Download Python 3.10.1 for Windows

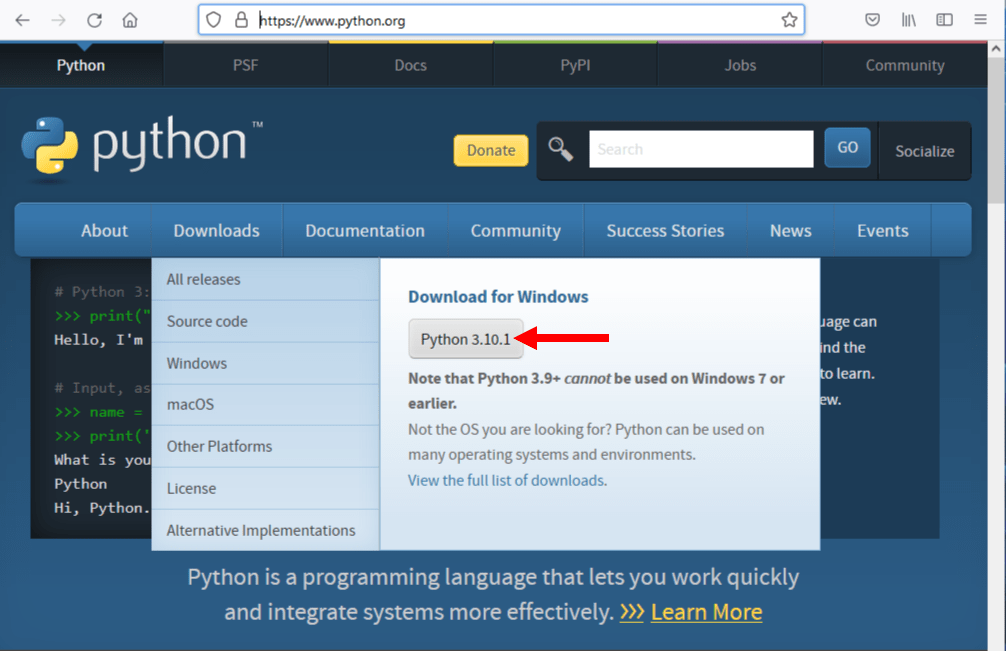coord(466,338)
